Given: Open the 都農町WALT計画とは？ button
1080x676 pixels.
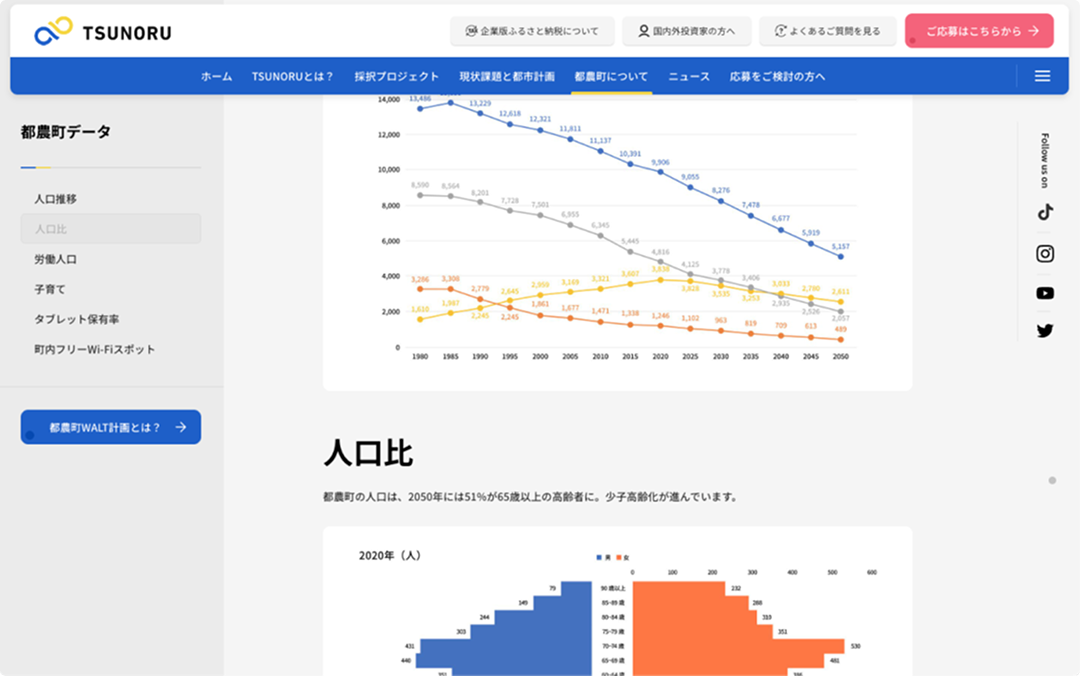Looking at the screenshot, I should [111, 427].
